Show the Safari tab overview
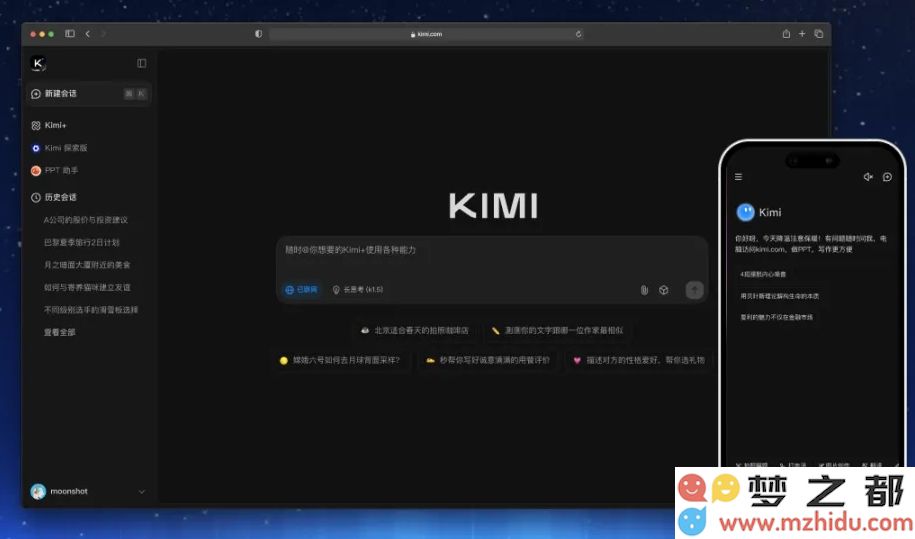Image resolution: width=915 pixels, height=539 pixels. tap(819, 34)
